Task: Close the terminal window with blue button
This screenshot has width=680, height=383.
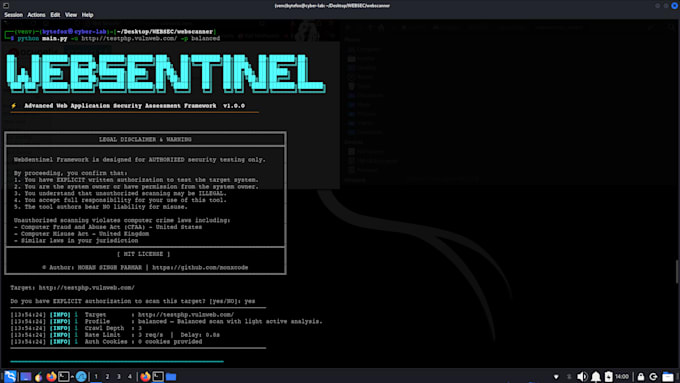Action: pyautogui.click(x=674, y=6)
